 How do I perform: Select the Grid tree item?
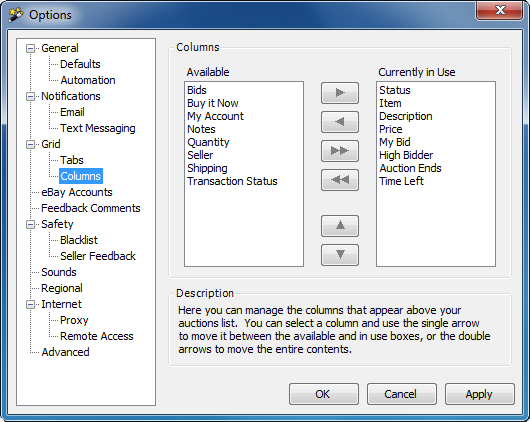(51, 144)
